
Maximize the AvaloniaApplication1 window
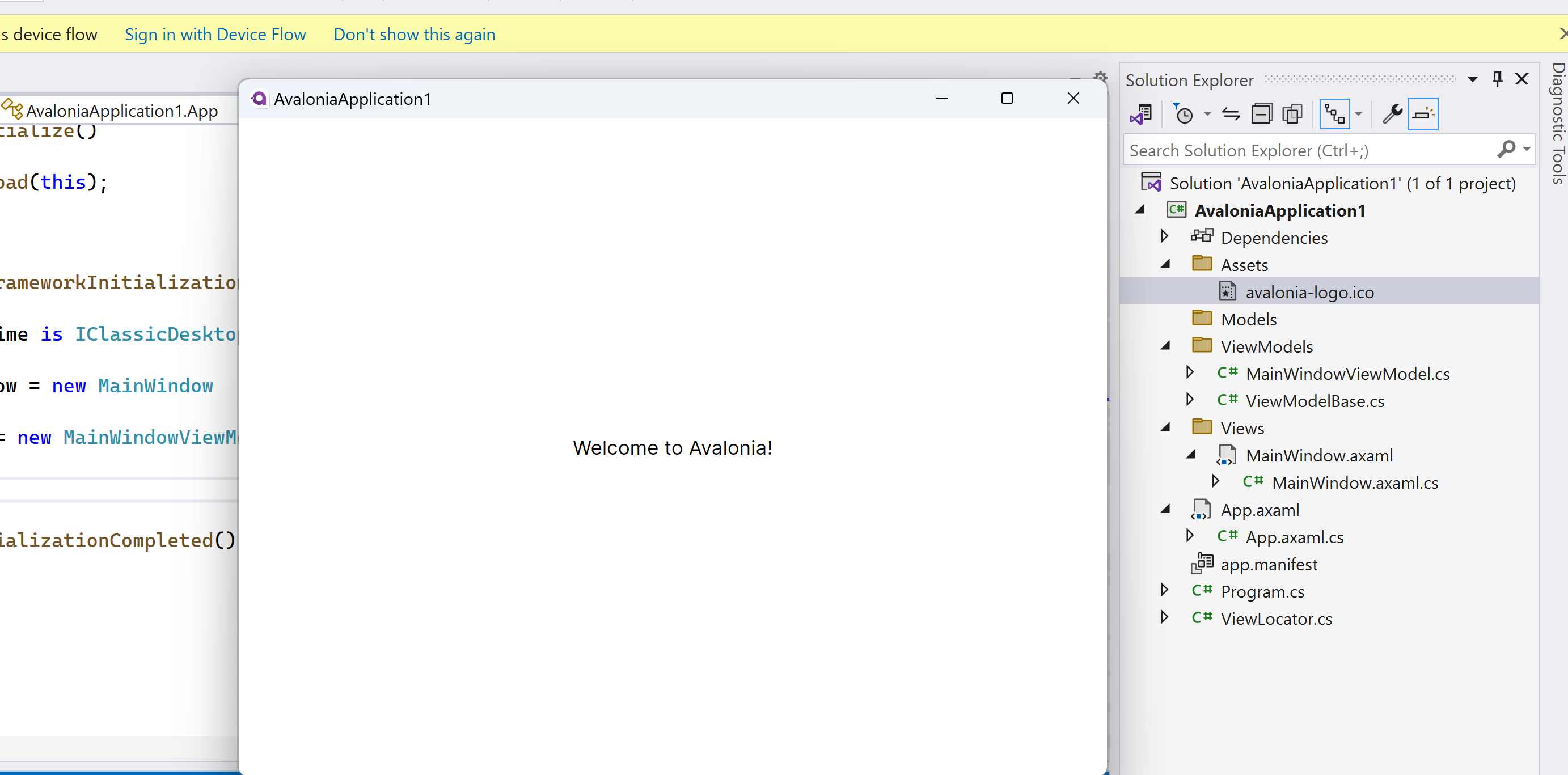(1007, 99)
